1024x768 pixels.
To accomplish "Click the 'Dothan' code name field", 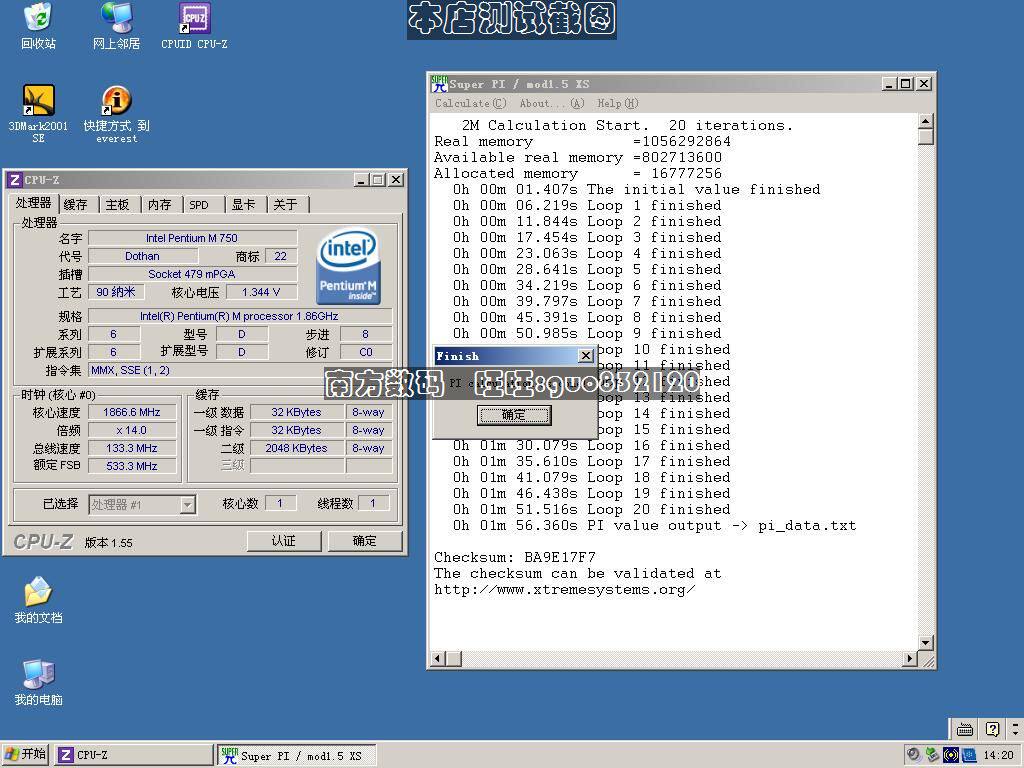I will click(x=142, y=256).
